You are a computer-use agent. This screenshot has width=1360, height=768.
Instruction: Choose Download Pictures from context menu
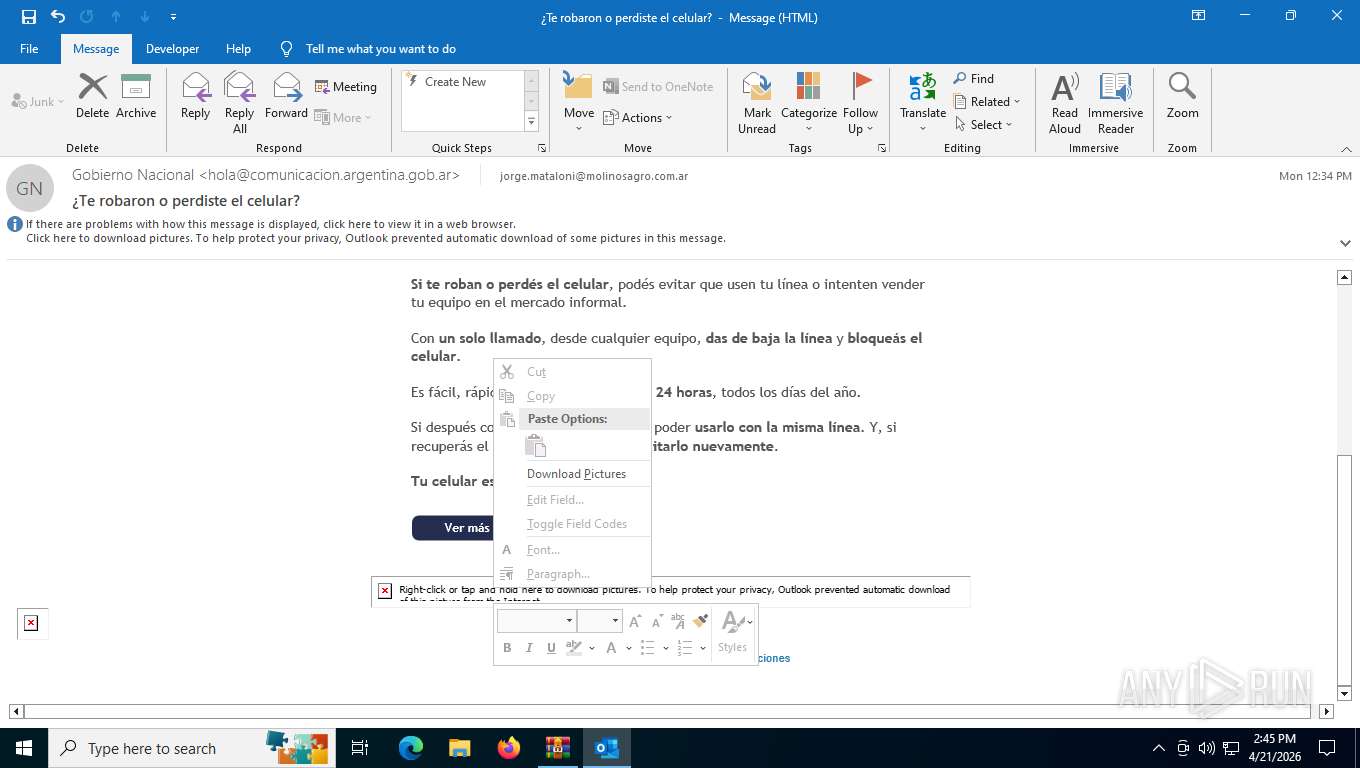pyautogui.click(x=574, y=474)
